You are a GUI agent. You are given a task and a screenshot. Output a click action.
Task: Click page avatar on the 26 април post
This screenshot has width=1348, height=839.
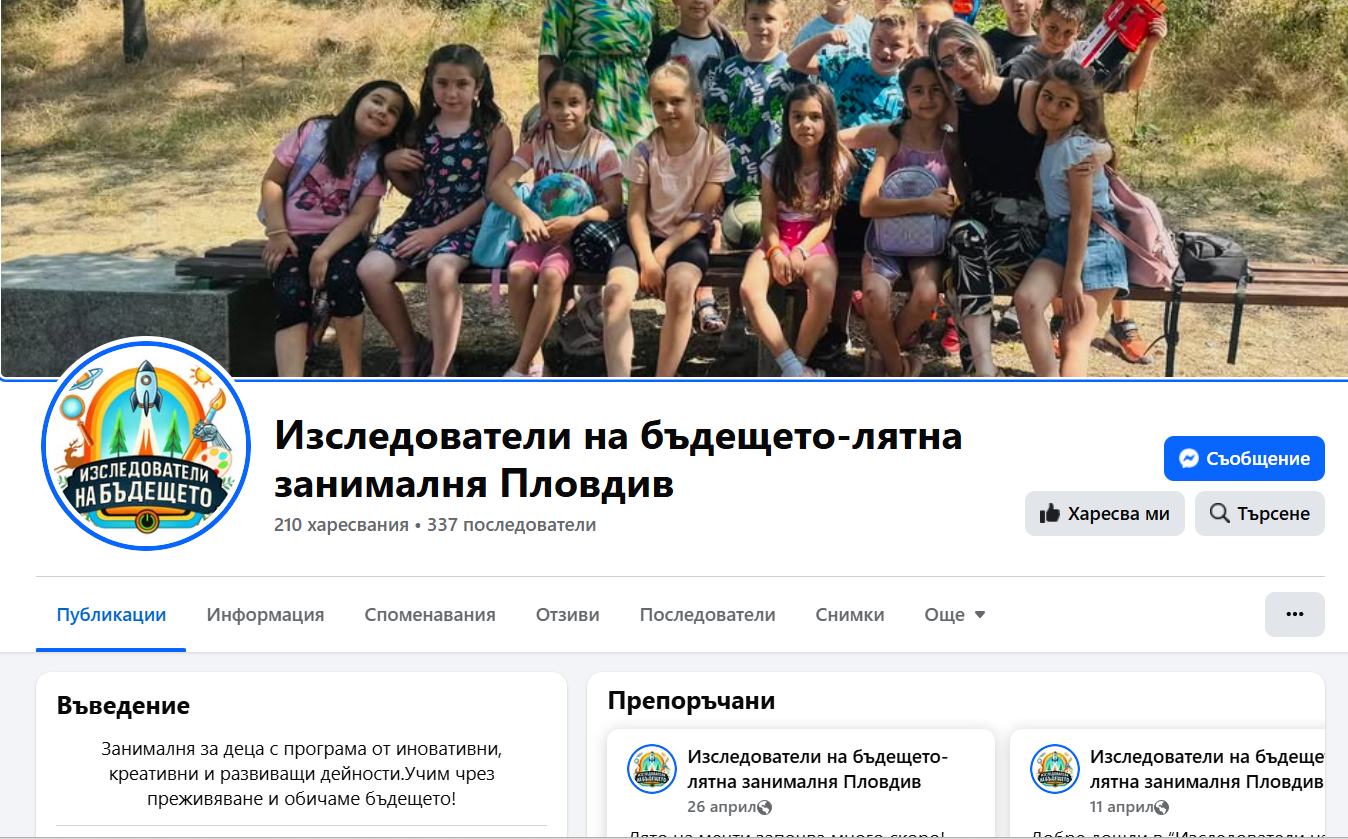[x=652, y=769]
